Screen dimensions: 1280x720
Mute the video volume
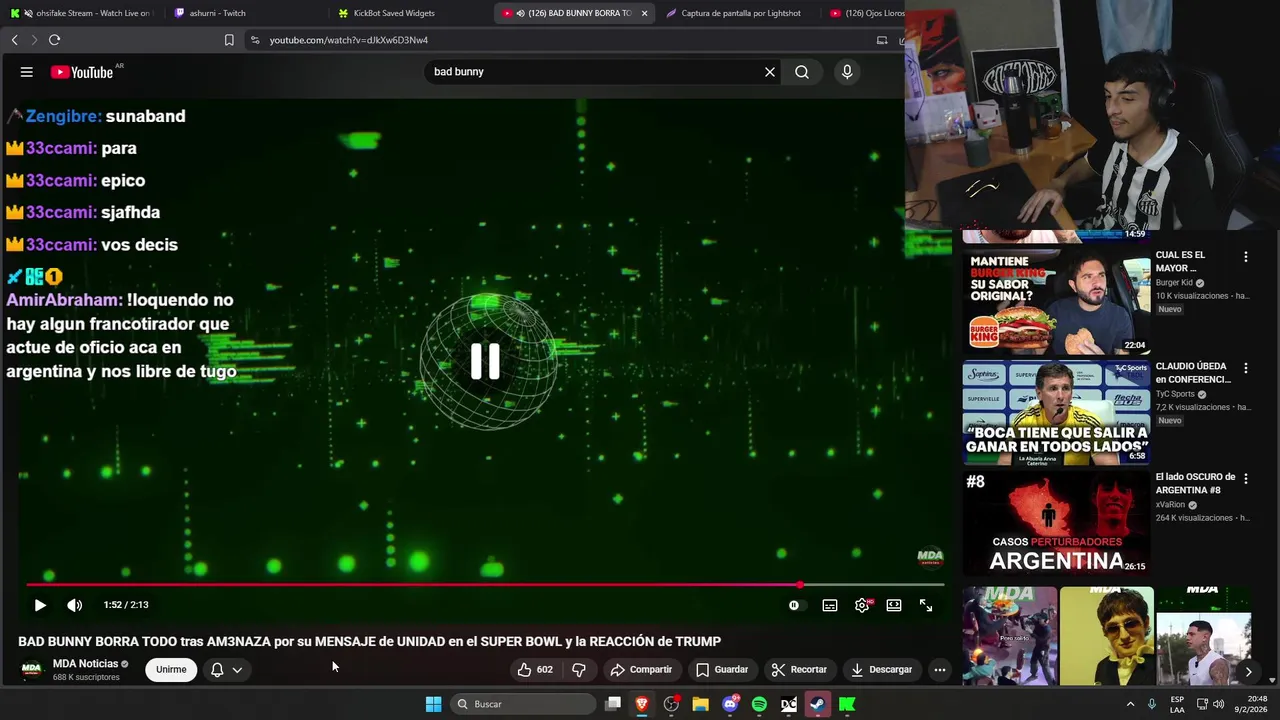point(75,605)
